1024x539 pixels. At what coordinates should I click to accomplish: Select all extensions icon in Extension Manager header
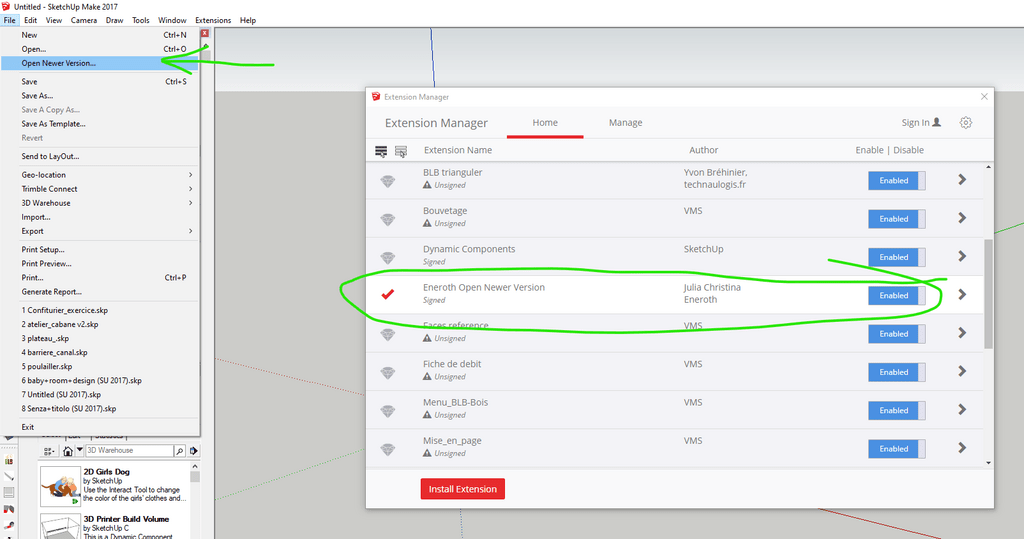pos(381,151)
